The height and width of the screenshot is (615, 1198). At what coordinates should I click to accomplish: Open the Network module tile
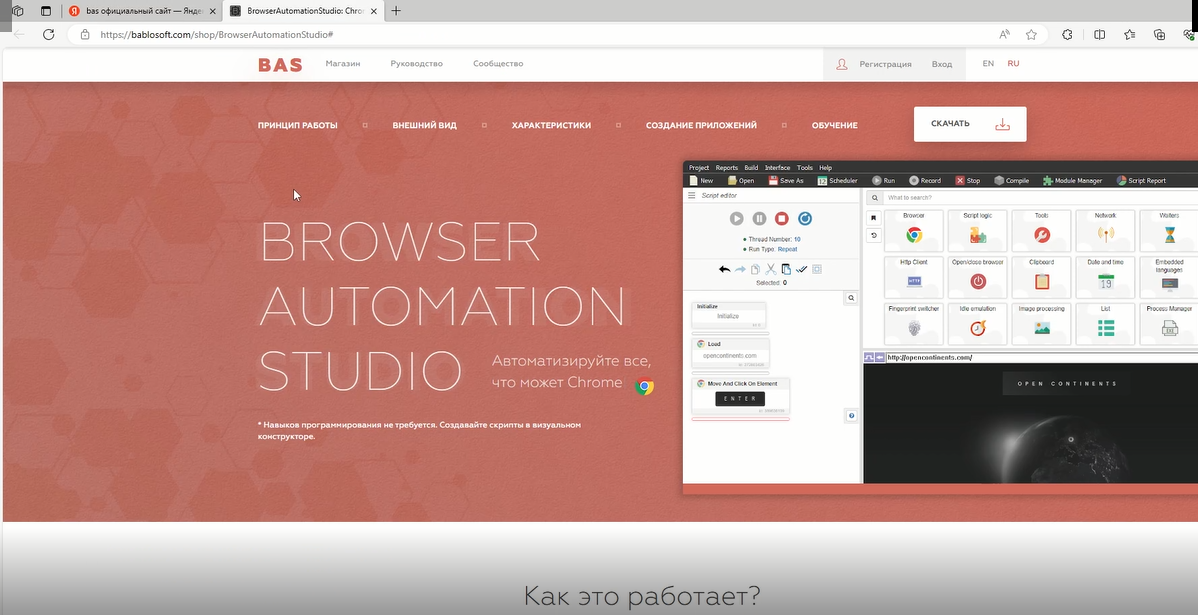1105,230
